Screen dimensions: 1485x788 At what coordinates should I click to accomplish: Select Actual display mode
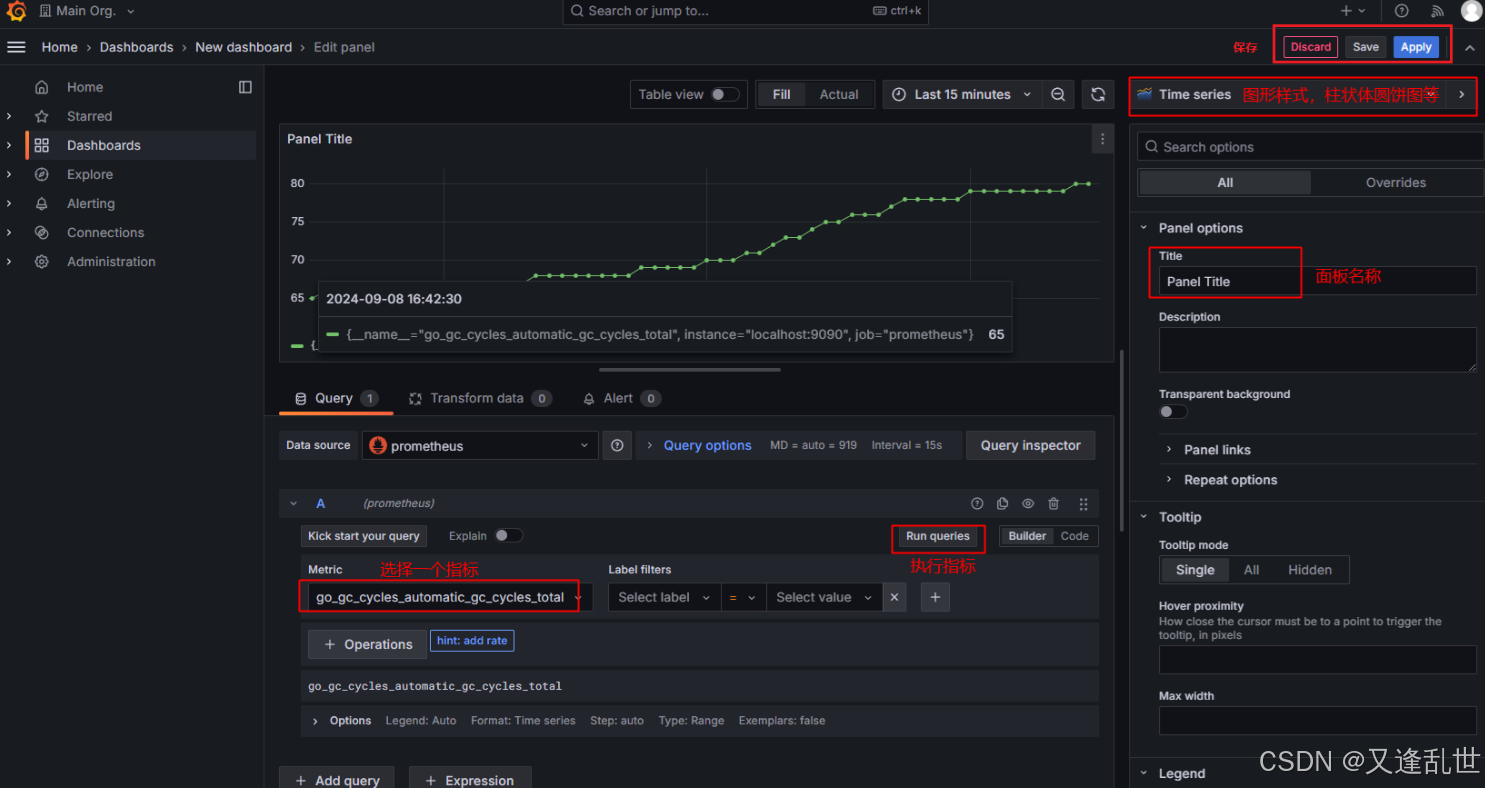pyautogui.click(x=839, y=94)
